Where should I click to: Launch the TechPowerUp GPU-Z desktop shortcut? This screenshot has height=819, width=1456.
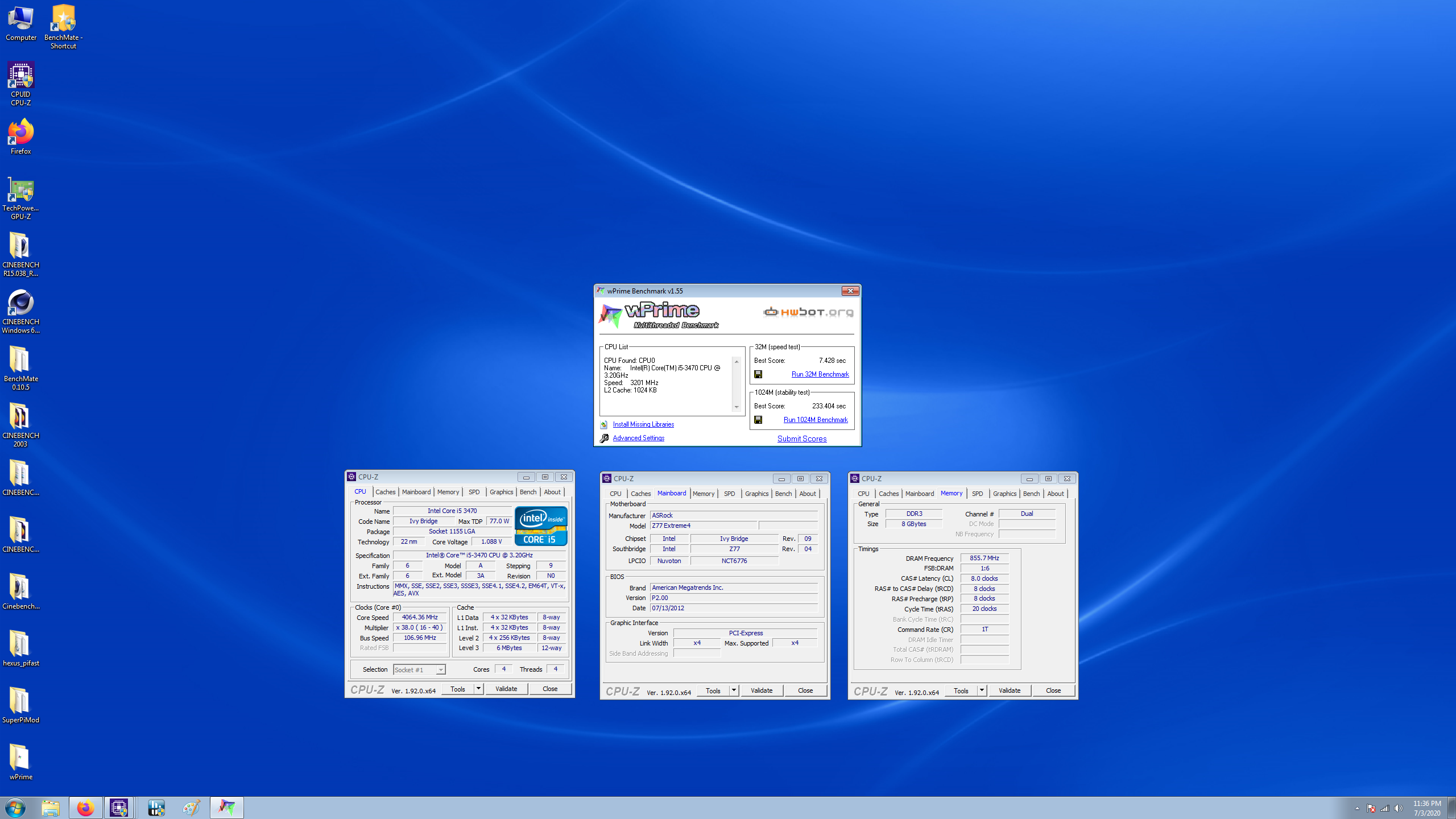pos(21,197)
